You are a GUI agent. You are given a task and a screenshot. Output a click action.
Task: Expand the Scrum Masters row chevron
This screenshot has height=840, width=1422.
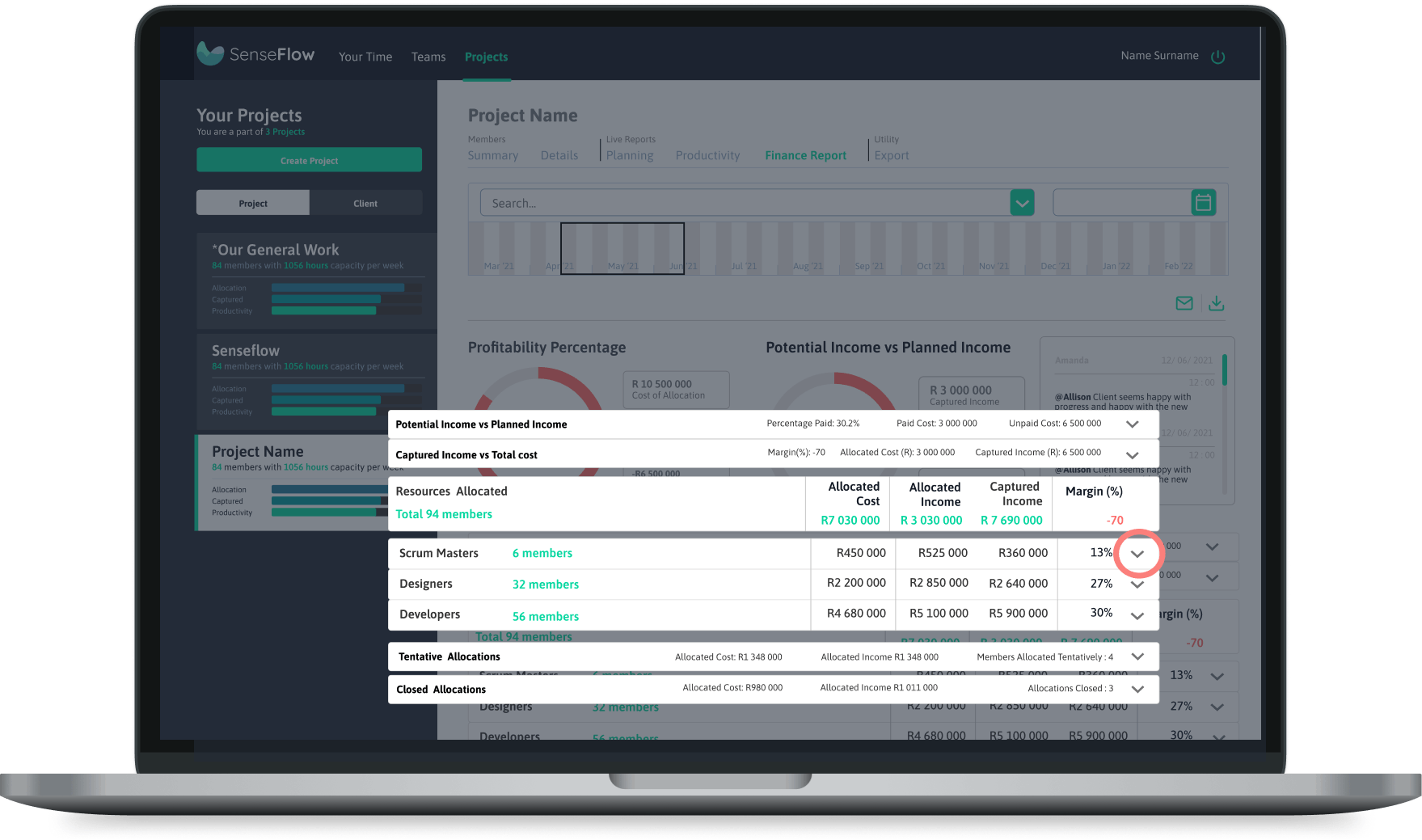(1137, 554)
